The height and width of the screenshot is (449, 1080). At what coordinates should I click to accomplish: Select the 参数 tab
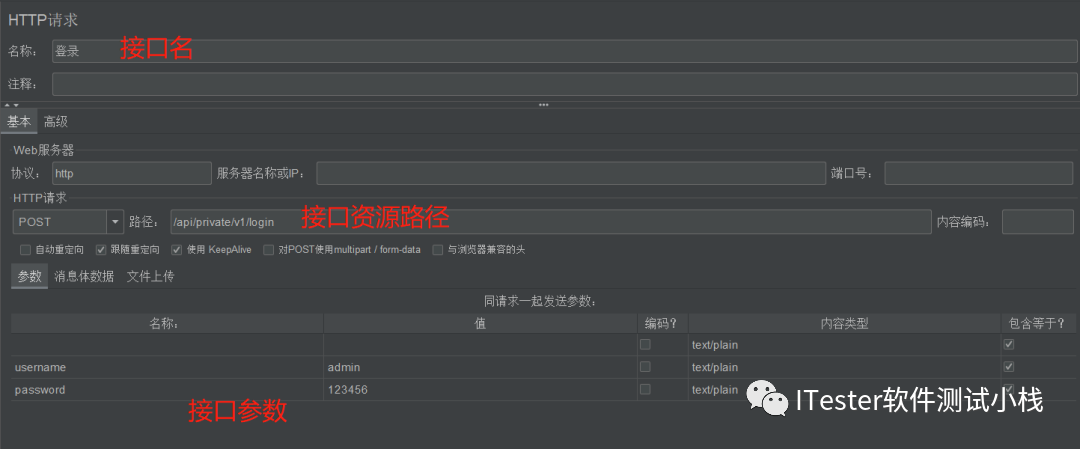click(30, 277)
